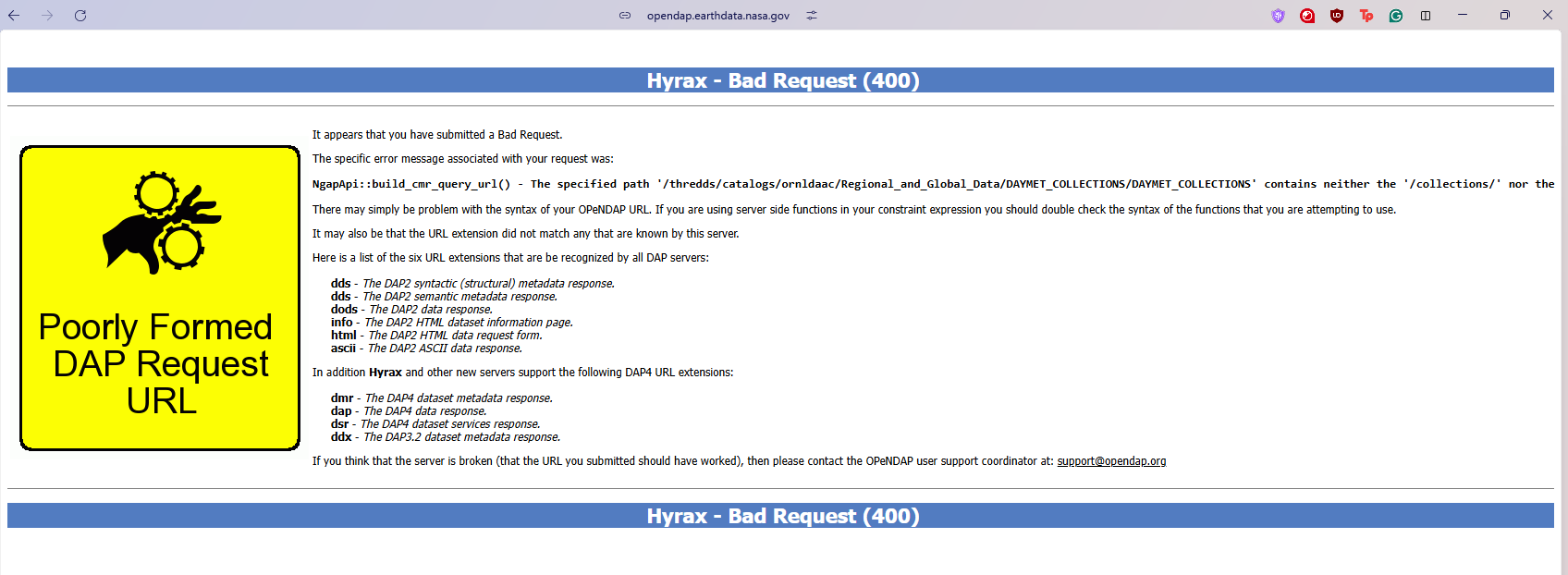The width and height of the screenshot is (1568, 575).
Task: Click the 'ascii' DAP2 ASCII data response entry
Action: (426, 349)
